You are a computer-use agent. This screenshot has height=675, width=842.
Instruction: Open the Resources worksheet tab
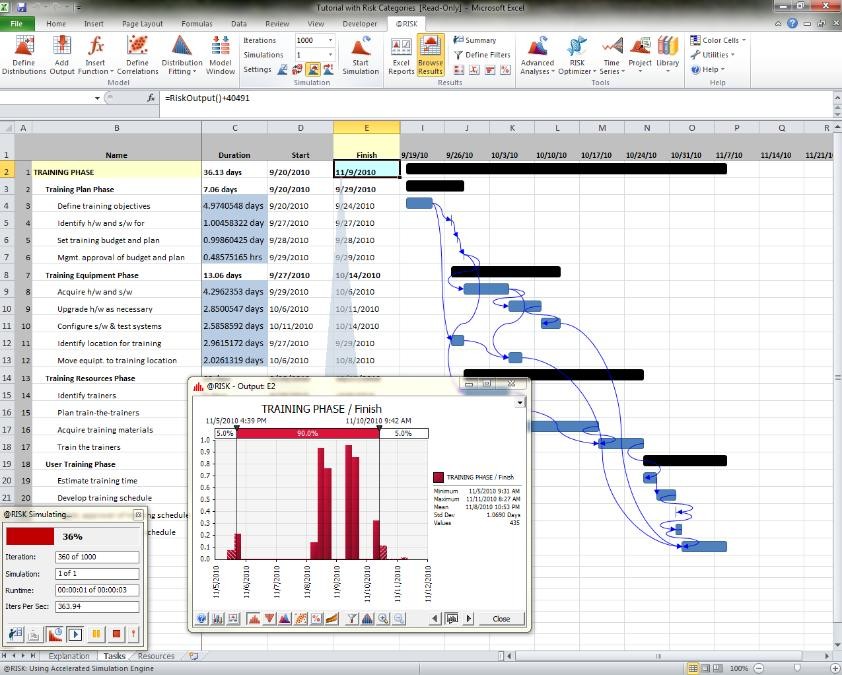click(156, 656)
